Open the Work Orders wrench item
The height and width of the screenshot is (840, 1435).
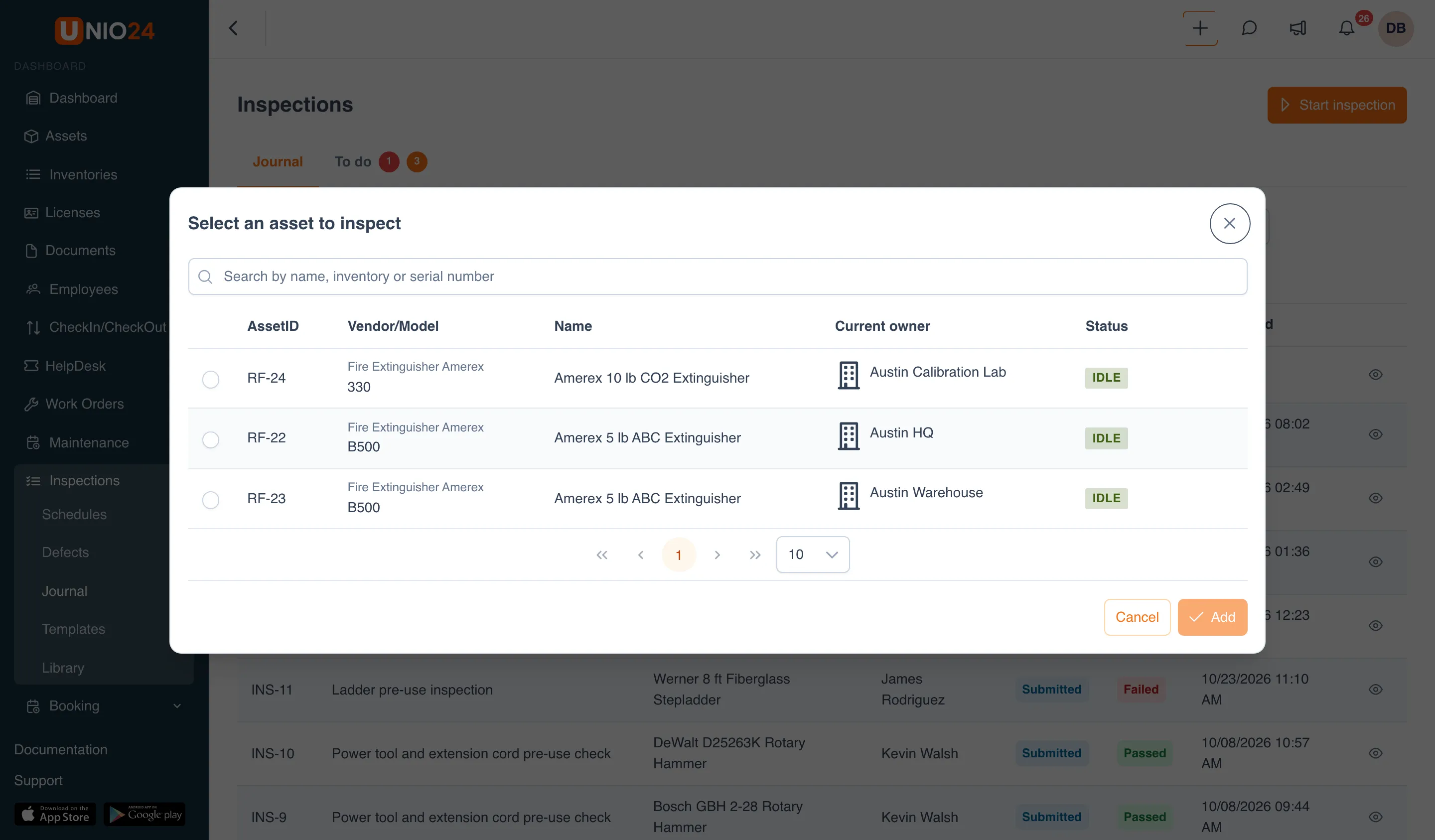[74, 404]
